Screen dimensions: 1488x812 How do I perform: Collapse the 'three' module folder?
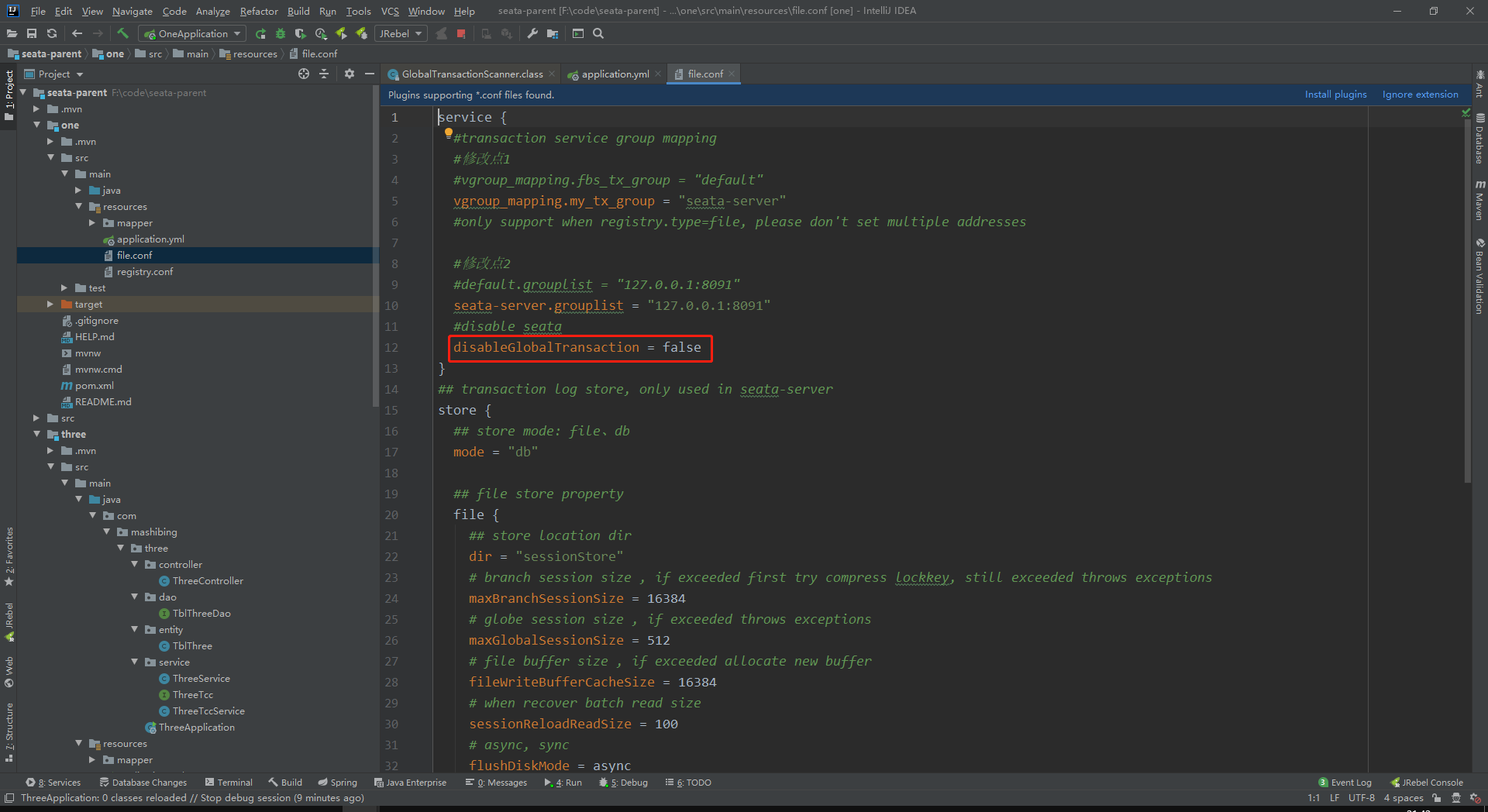coord(36,434)
